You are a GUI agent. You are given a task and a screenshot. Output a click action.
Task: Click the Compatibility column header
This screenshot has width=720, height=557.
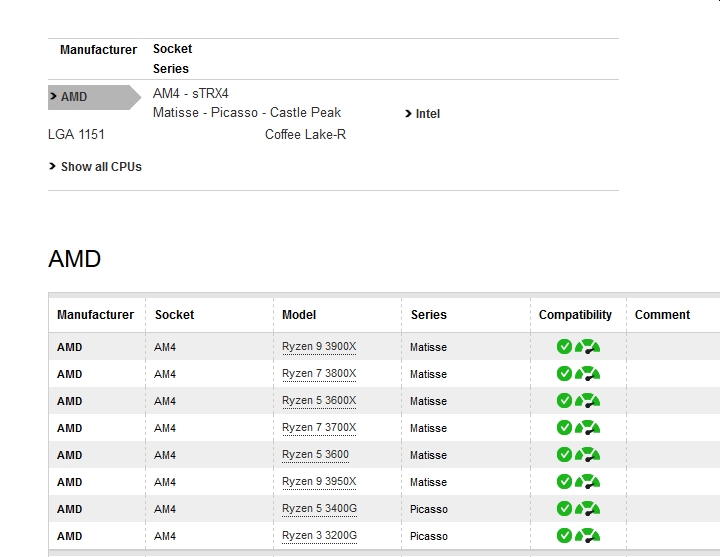[x=575, y=315]
